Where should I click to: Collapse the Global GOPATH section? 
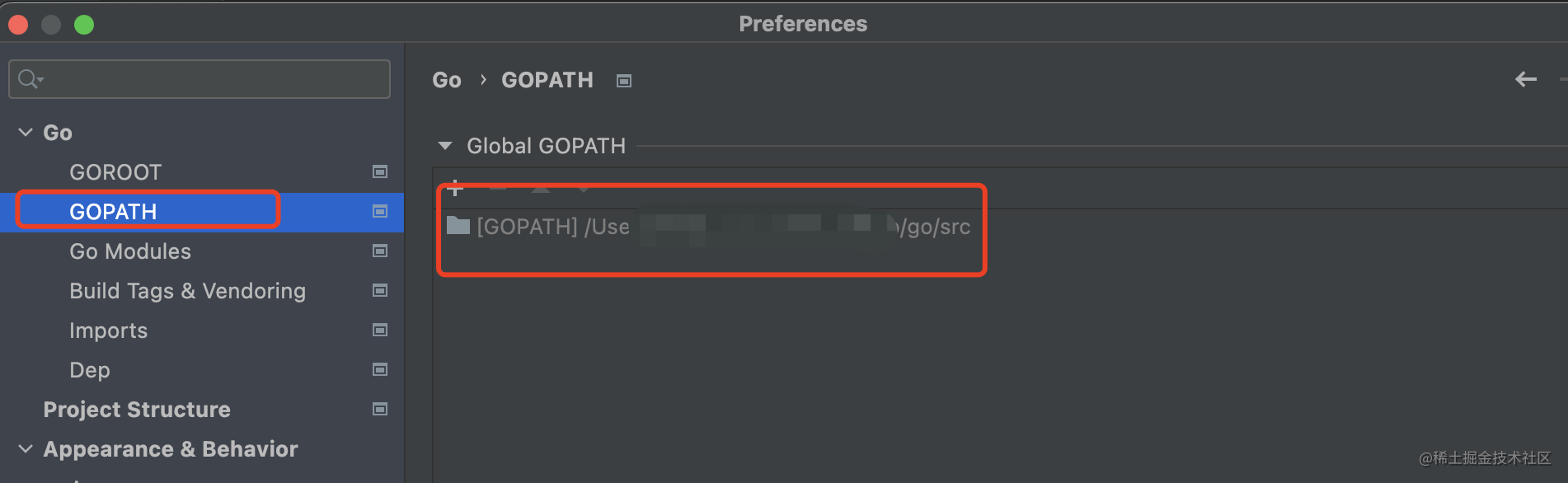(445, 146)
